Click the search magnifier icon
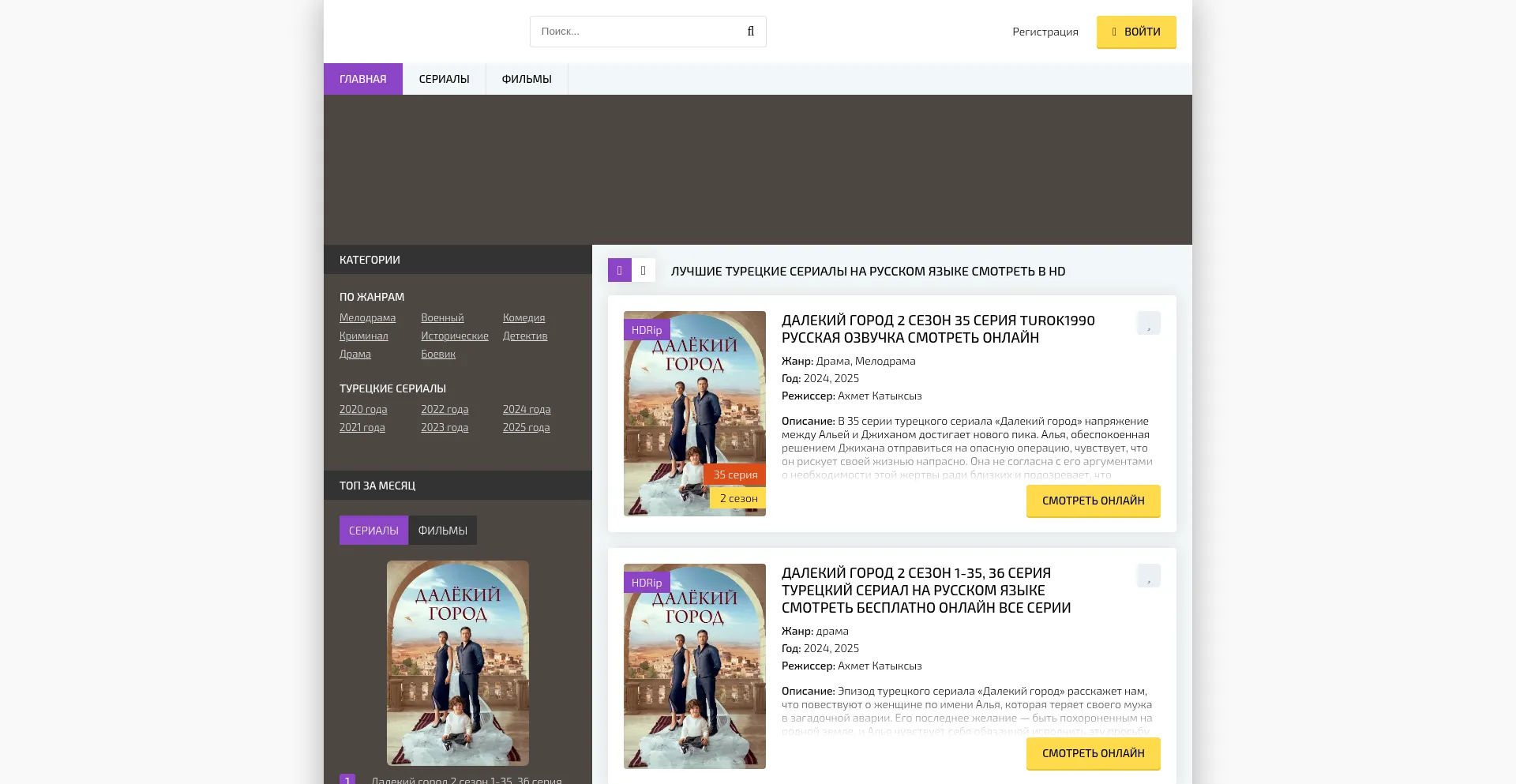 click(750, 32)
